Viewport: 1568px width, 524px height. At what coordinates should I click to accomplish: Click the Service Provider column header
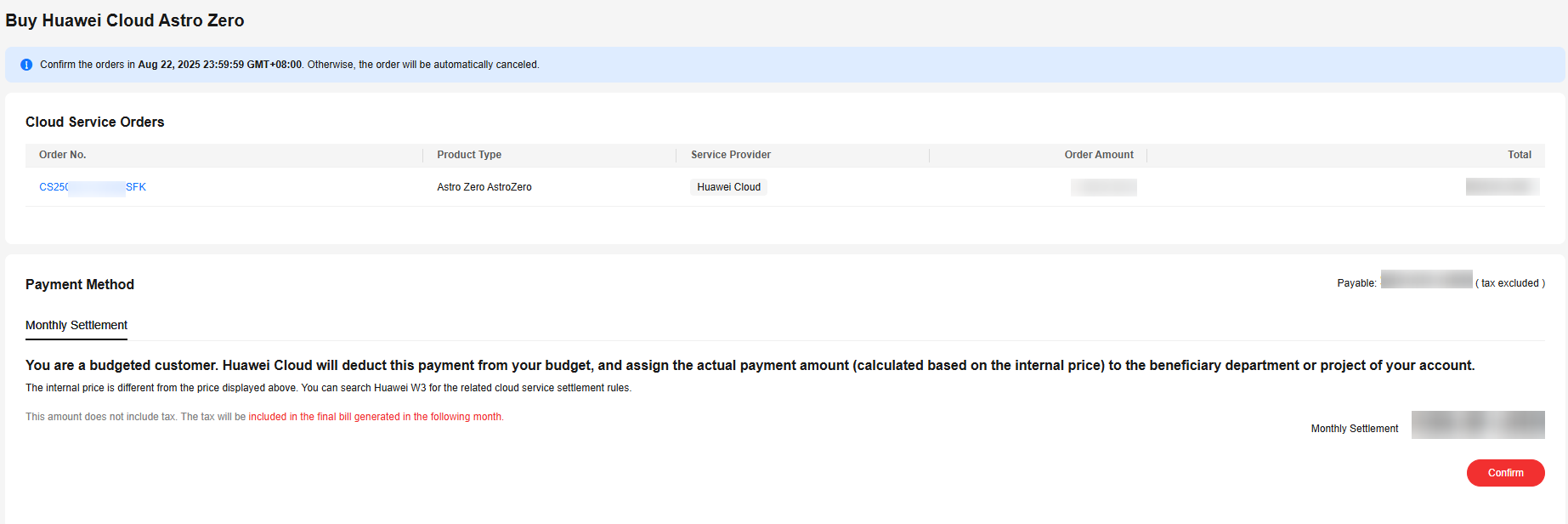pos(731,155)
